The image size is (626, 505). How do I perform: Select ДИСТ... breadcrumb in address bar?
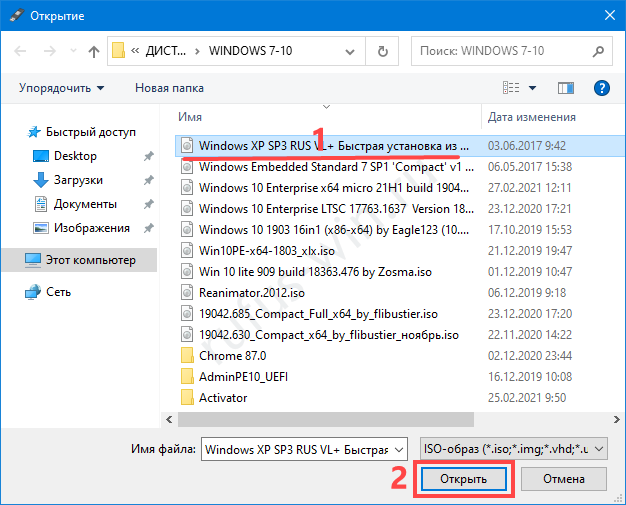coord(166,51)
